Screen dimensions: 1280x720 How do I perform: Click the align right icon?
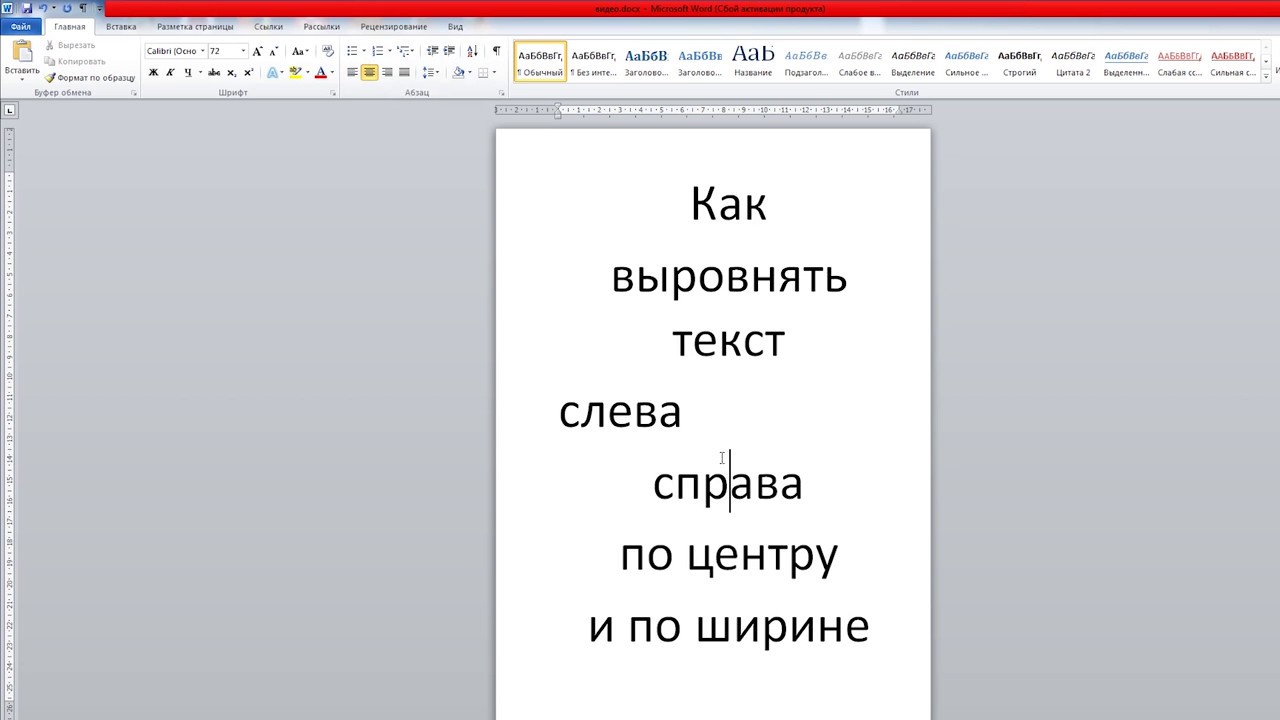[387, 72]
